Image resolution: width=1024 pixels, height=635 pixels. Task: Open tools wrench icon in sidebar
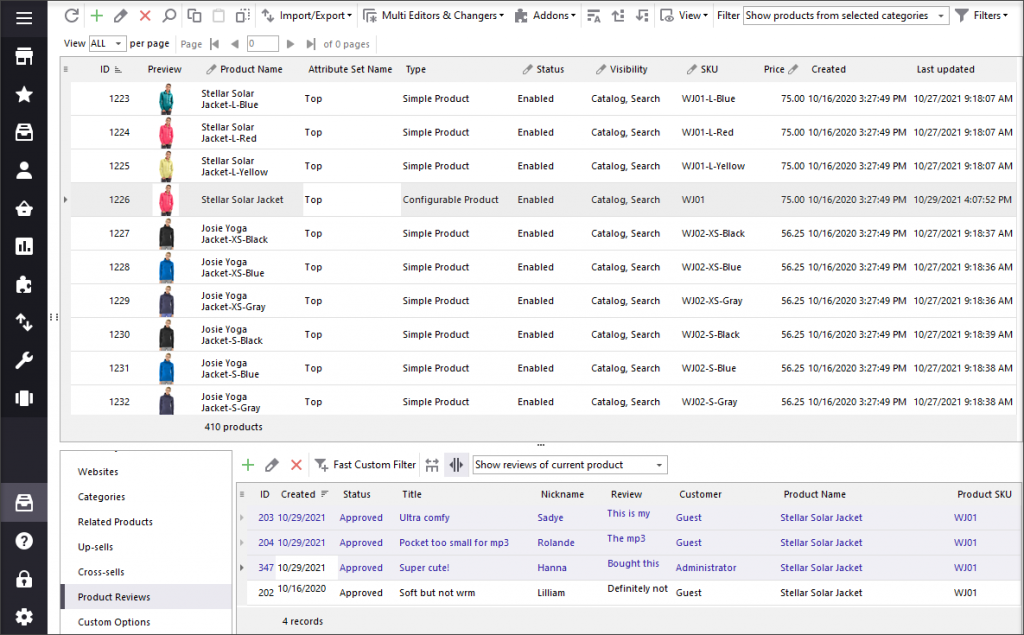click(24, 360)
